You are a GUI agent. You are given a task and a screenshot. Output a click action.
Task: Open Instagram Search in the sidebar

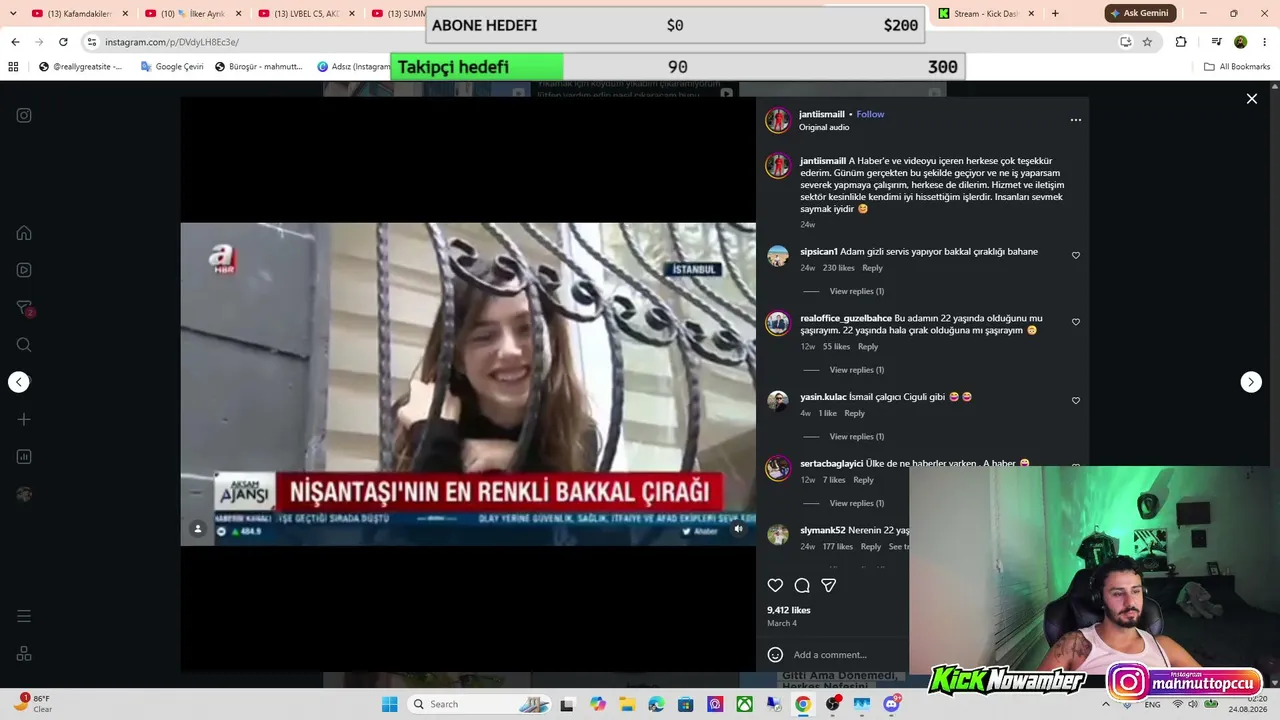pos(24,345)
